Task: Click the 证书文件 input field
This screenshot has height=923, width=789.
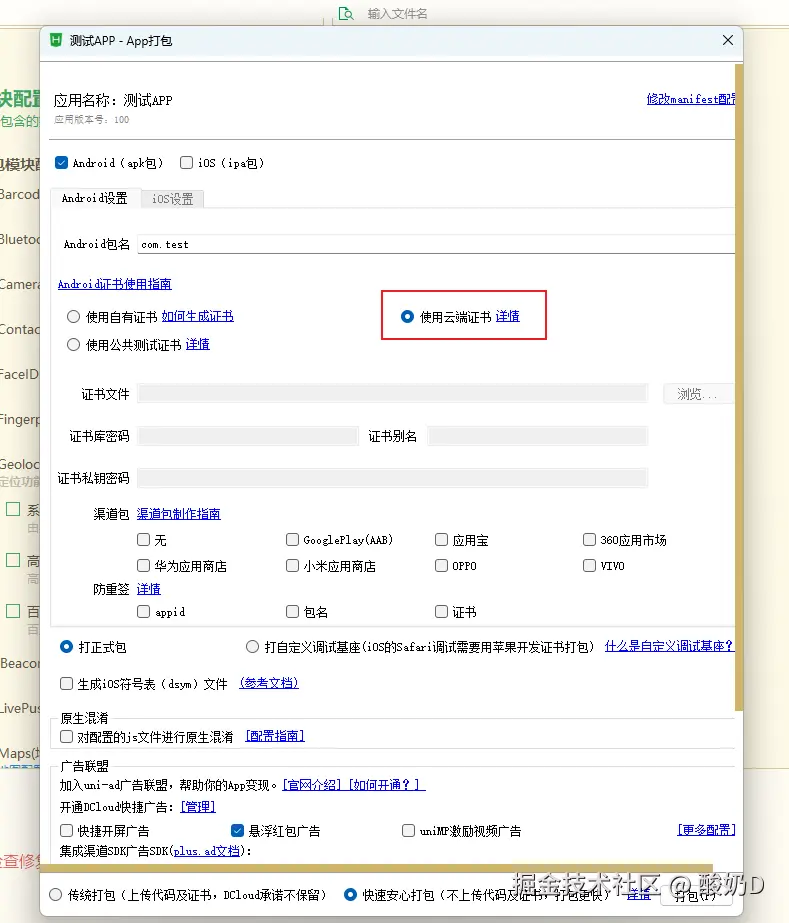Action: tap(392, 394)
